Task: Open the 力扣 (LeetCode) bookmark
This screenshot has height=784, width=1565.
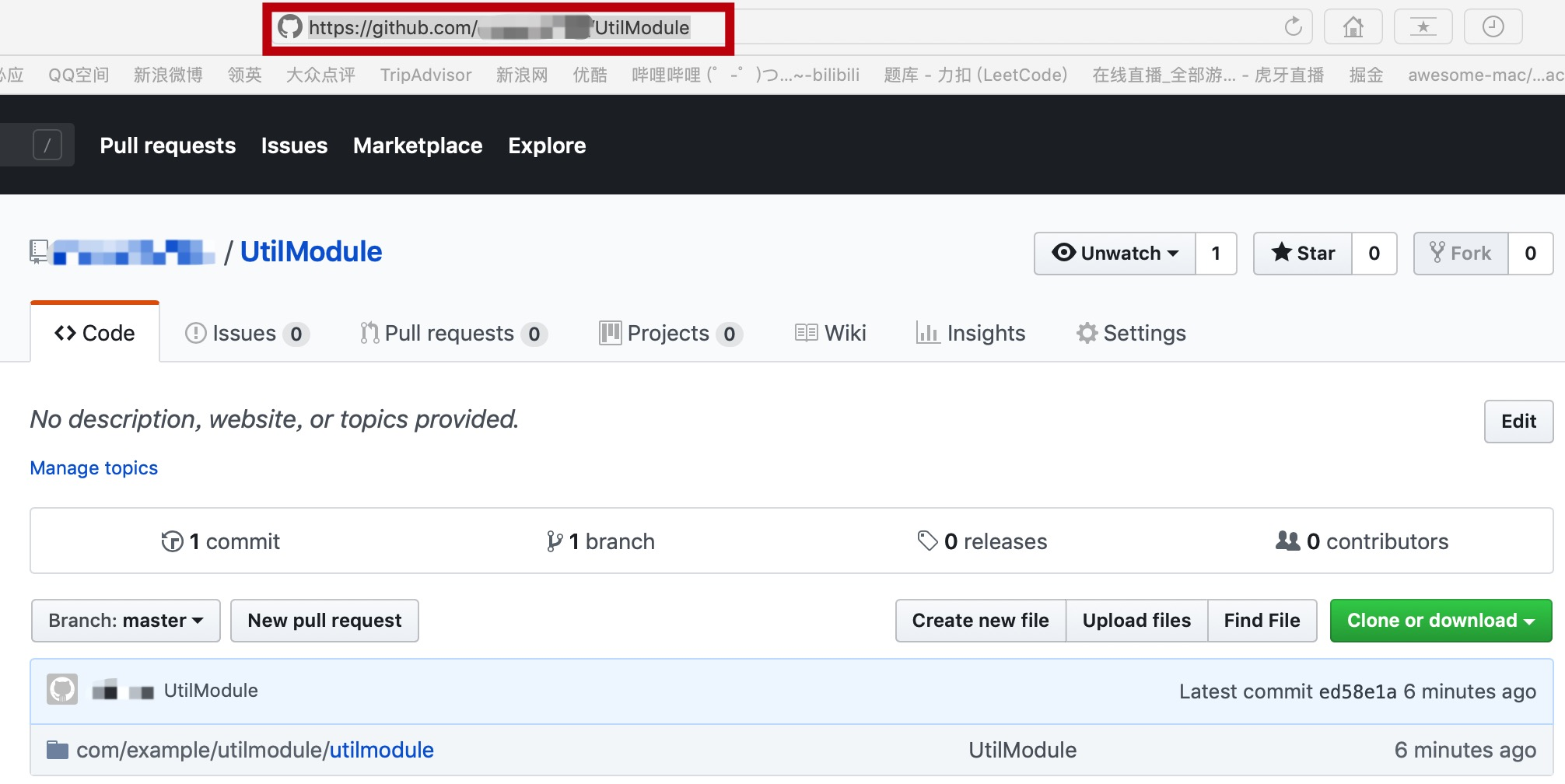Action: tap(975, 75)
